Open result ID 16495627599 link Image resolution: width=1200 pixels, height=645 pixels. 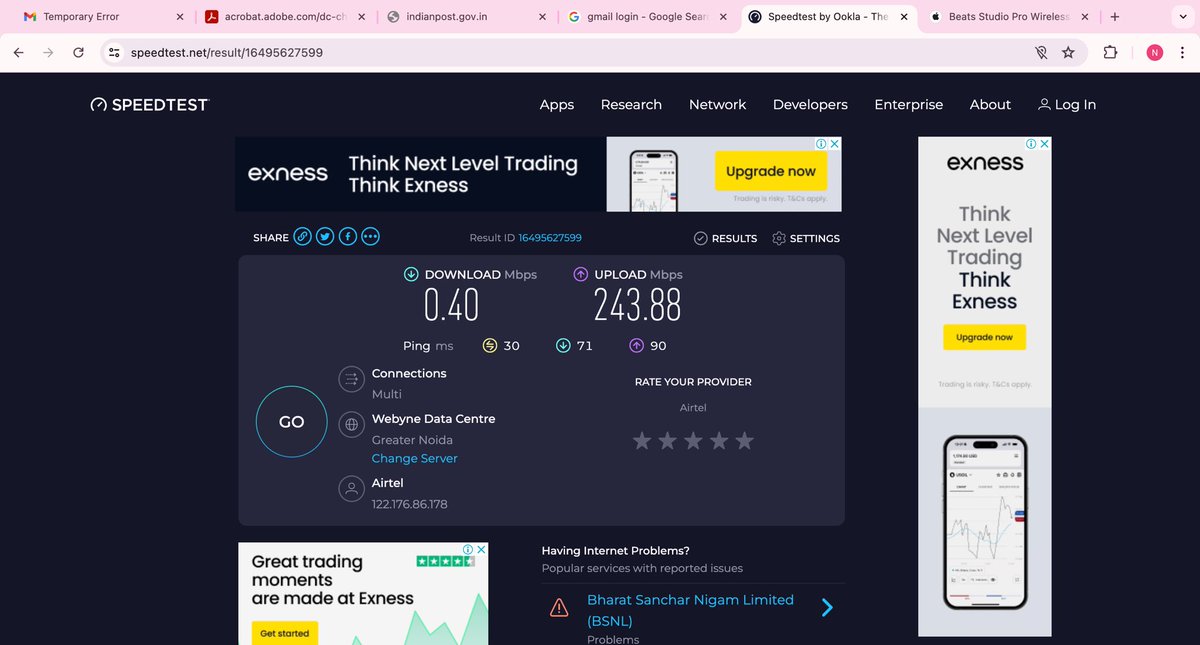(x=550, y=238)
